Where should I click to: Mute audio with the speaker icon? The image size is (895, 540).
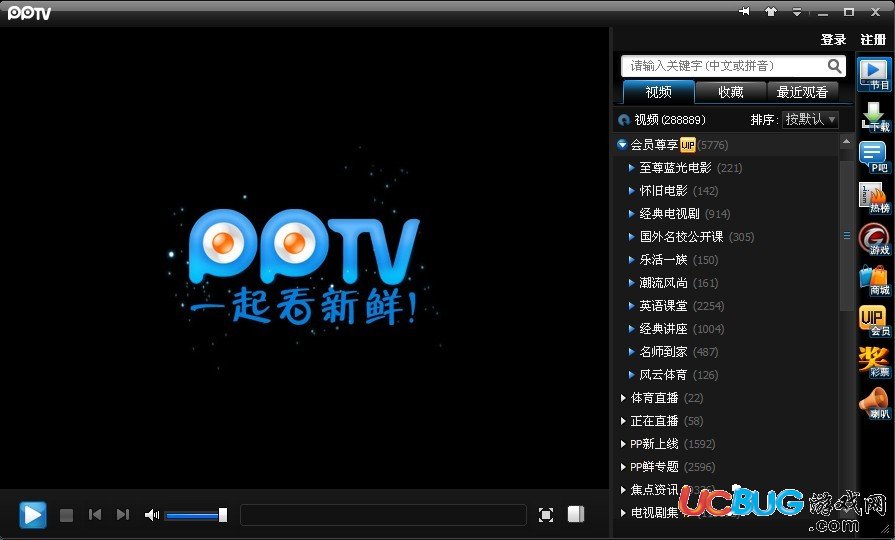(x=151, y=515)
